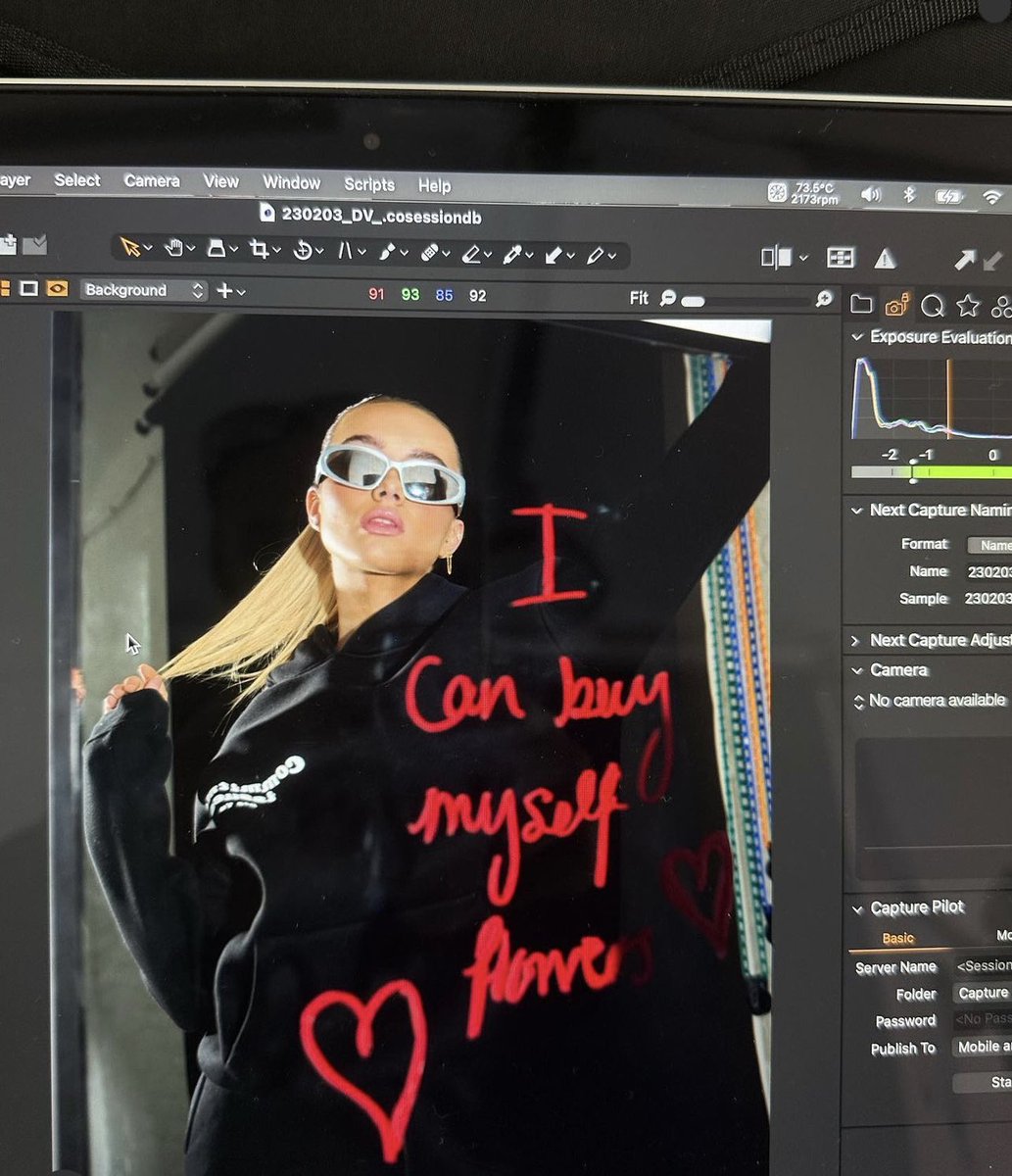
Task: Open the Help menu
Action: 434,185
